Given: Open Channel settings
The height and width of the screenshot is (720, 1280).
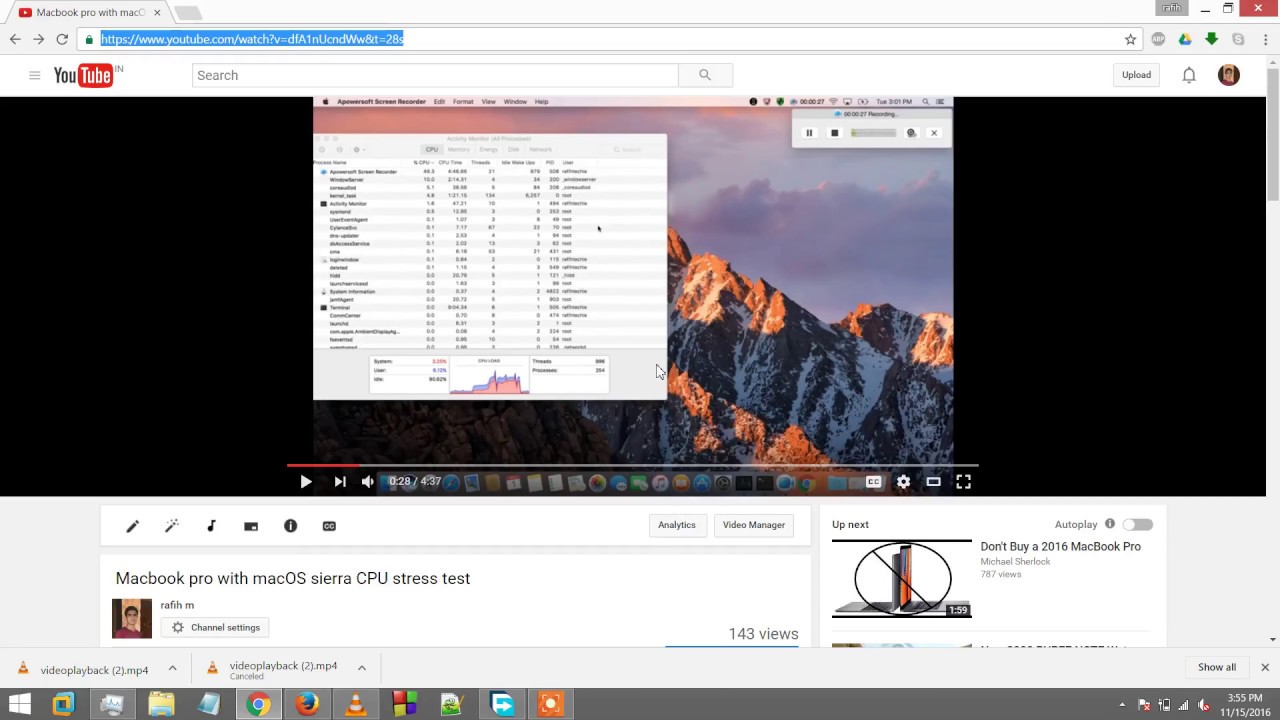Looking at the screenshot, I should (215, 628).
